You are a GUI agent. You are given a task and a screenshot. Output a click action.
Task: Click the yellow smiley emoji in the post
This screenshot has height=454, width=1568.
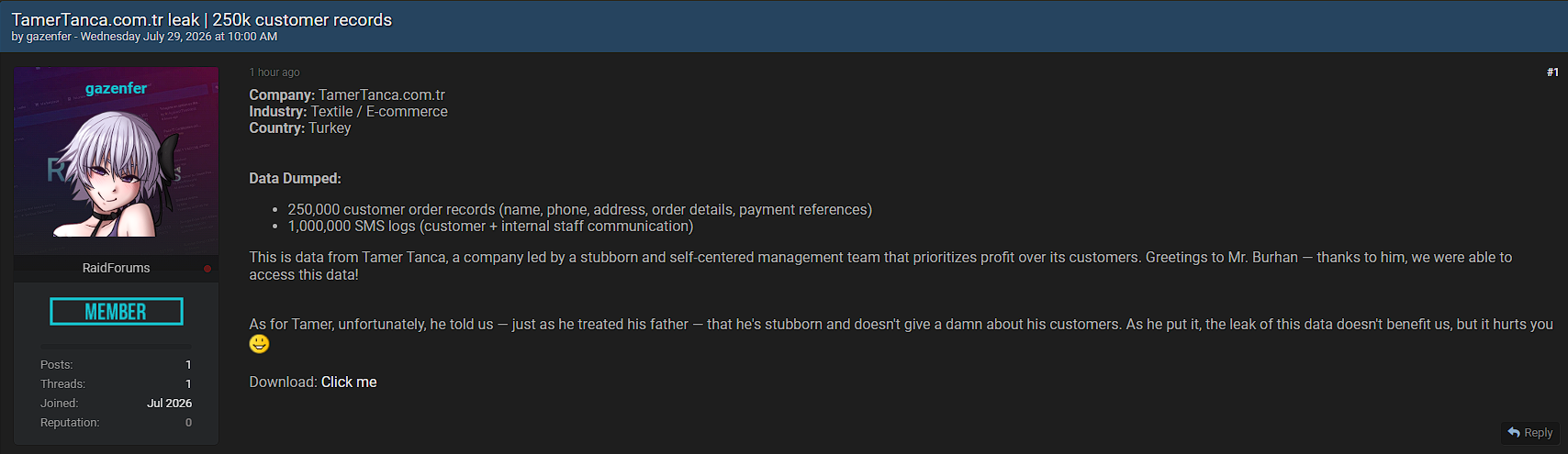(x=260, y=344)
